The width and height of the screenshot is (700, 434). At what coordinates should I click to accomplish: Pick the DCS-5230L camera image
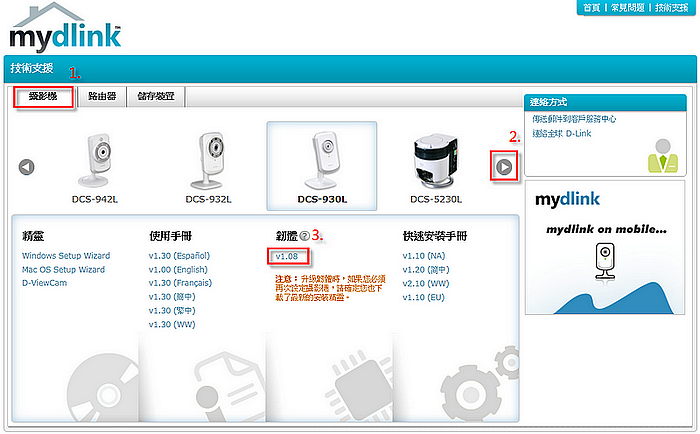point(437,159)
